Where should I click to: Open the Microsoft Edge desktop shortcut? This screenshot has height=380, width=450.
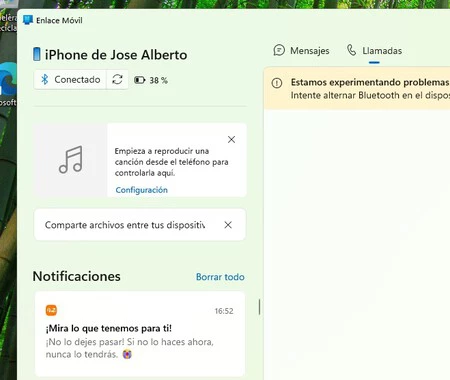coord(8,83)
